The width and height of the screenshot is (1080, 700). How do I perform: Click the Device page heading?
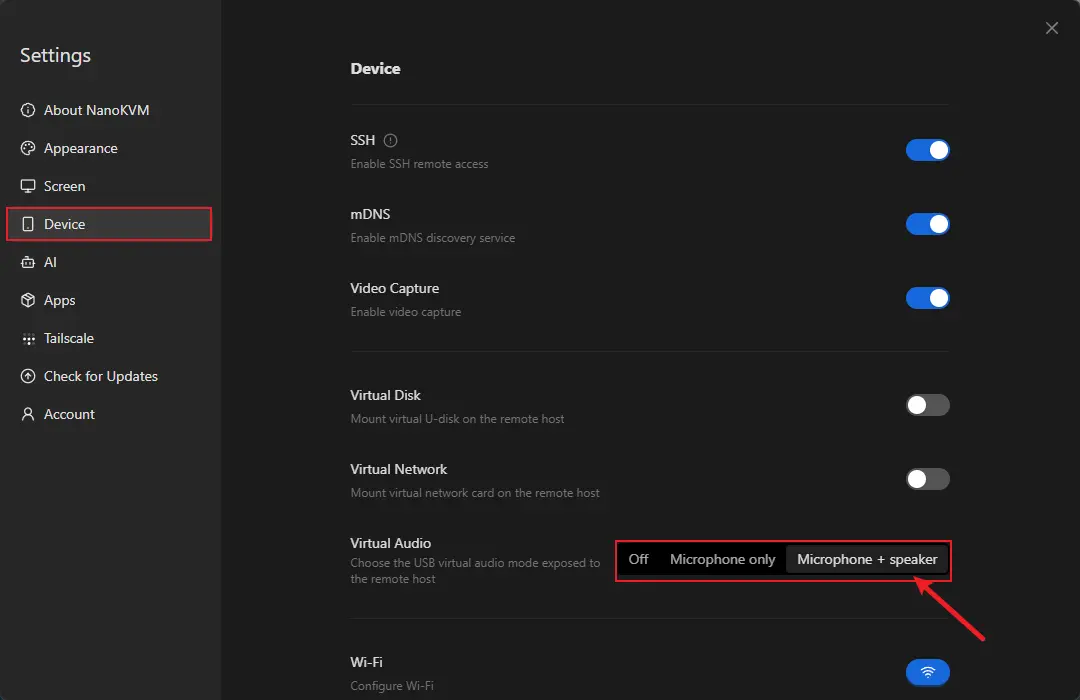point(375,69)
